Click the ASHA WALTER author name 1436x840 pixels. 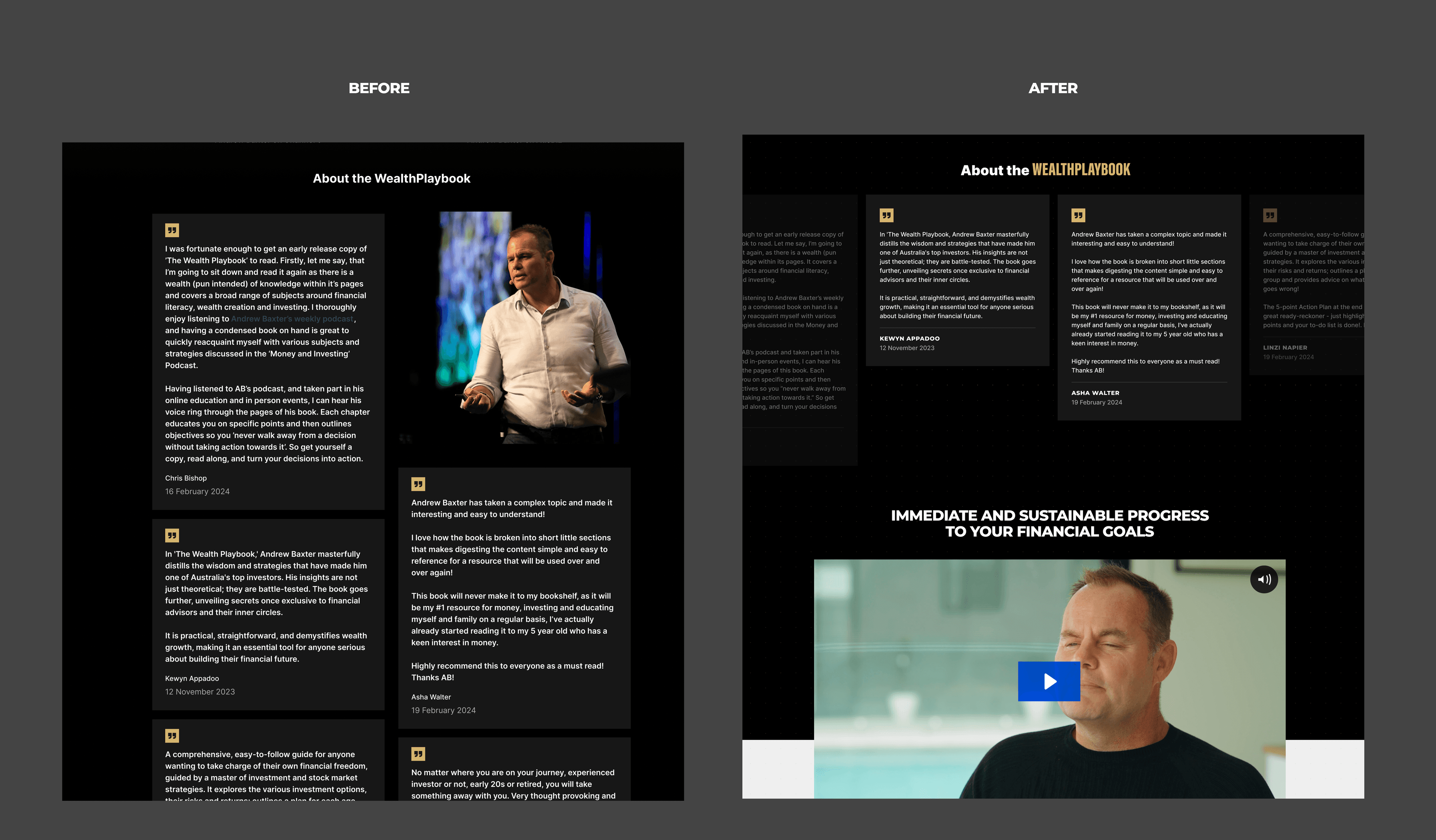(x=1095, y=393)
